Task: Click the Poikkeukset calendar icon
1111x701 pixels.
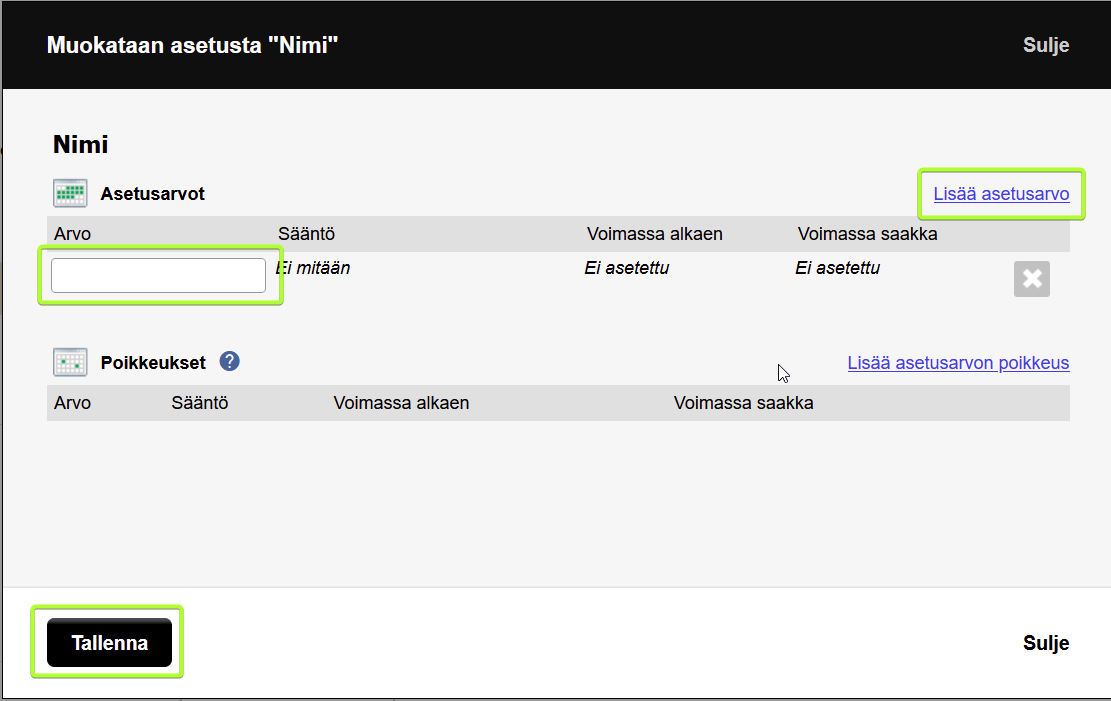Action: click(x=70, y=362)
